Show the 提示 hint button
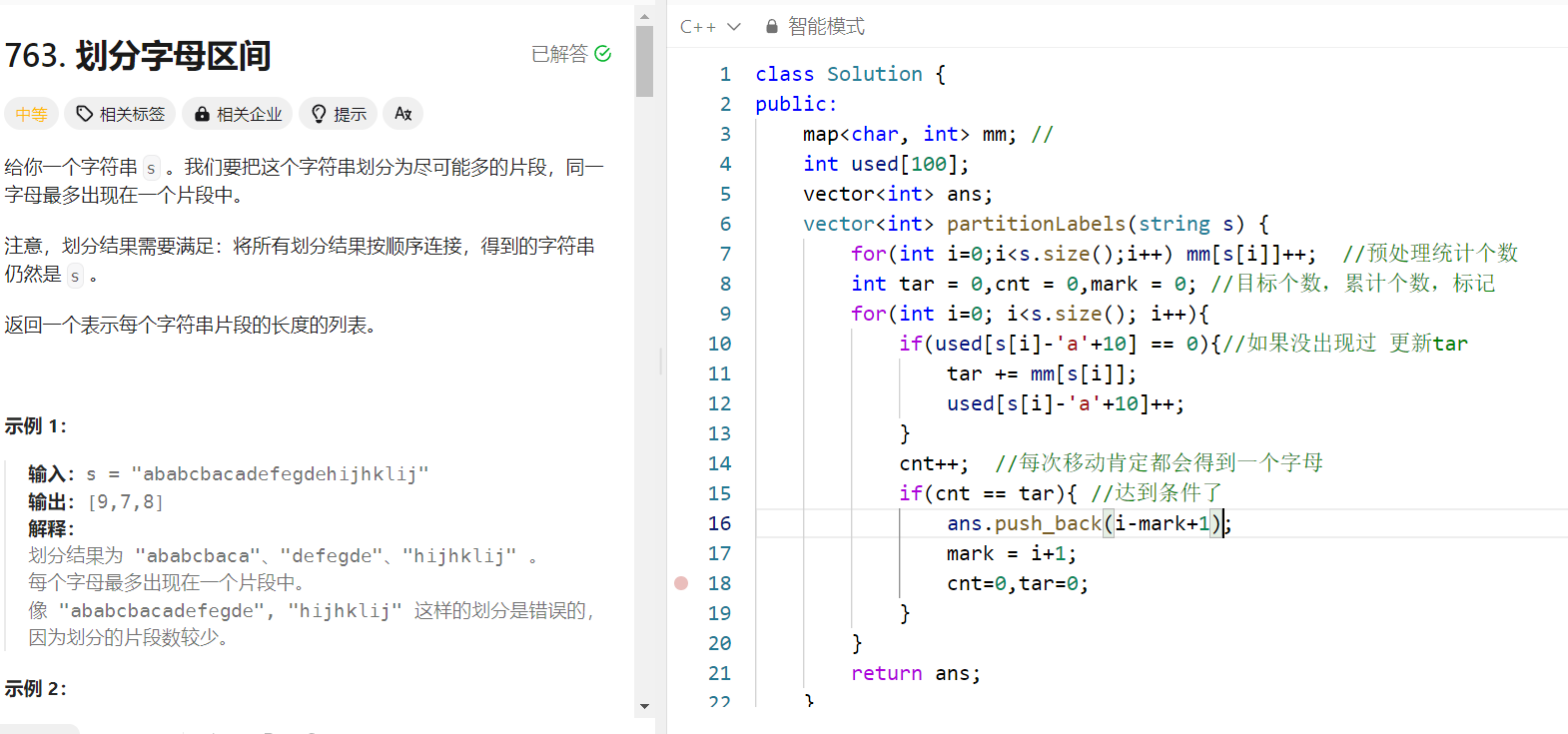The height and width of the screenshot is (734, 1568). coord(339,114)
